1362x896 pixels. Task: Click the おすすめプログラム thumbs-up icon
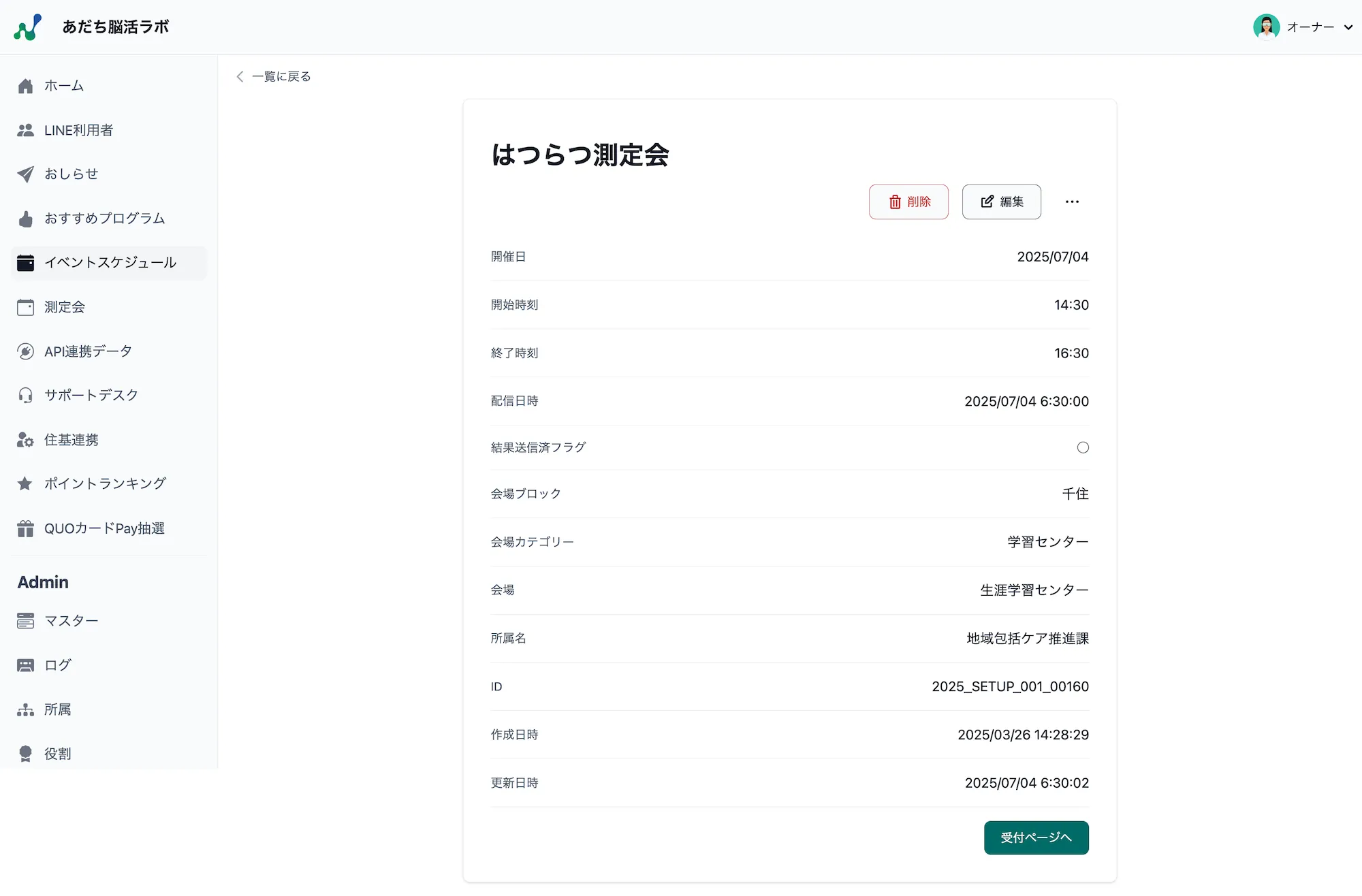tap(25, 218)
